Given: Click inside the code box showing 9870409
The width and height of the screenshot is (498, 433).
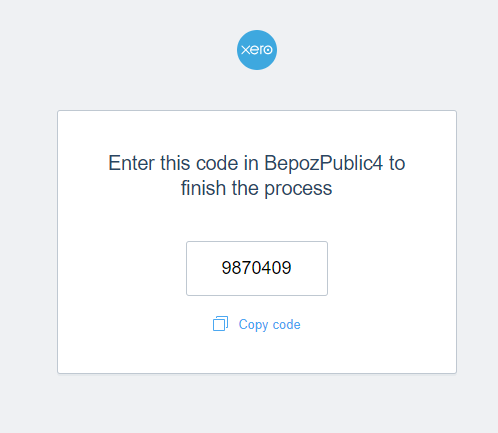Looking at the screenshot, I should click(x=257, y=268).
